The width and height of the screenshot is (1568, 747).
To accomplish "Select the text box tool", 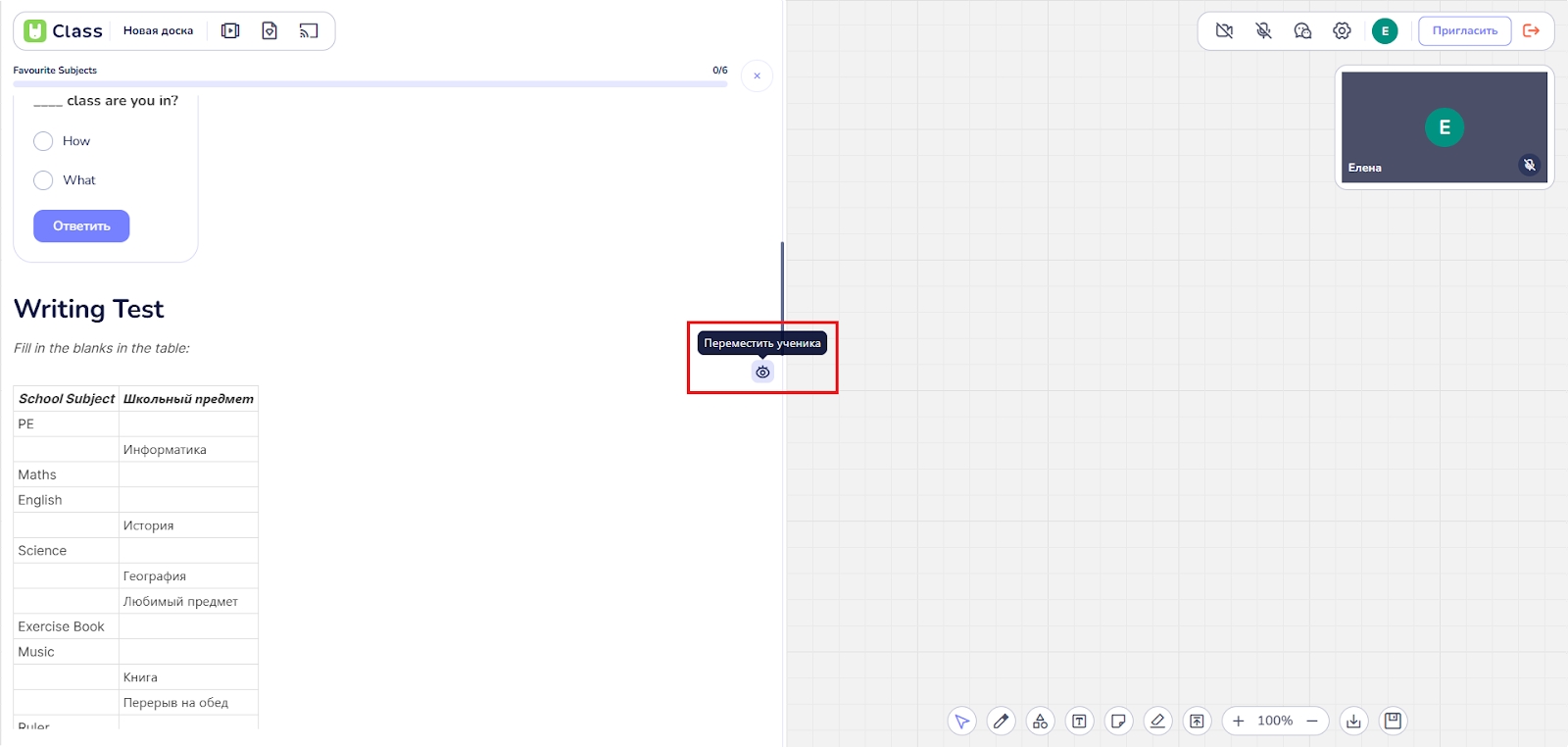I will [1079, 722].
